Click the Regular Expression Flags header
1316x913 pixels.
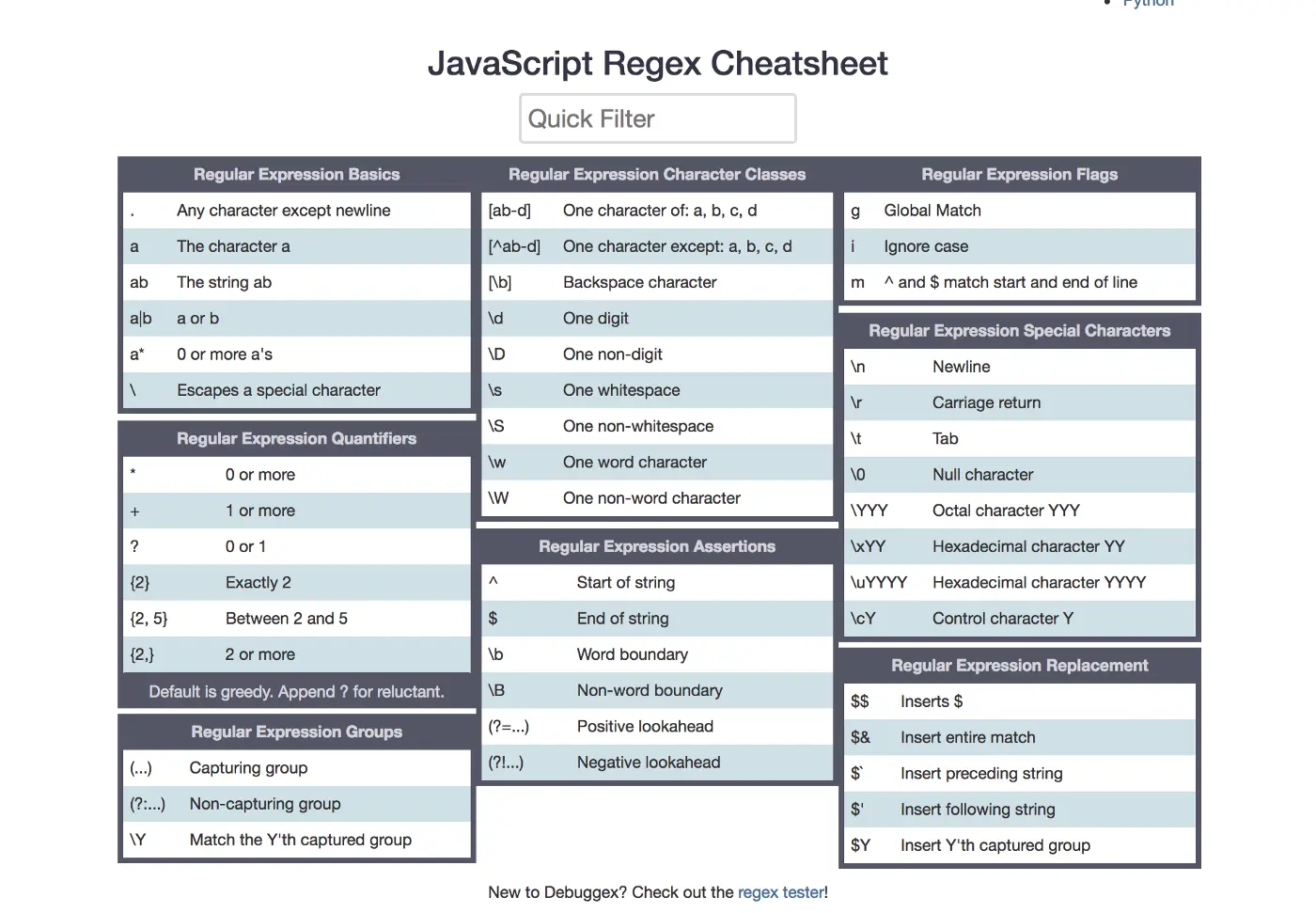(1019, 174)
